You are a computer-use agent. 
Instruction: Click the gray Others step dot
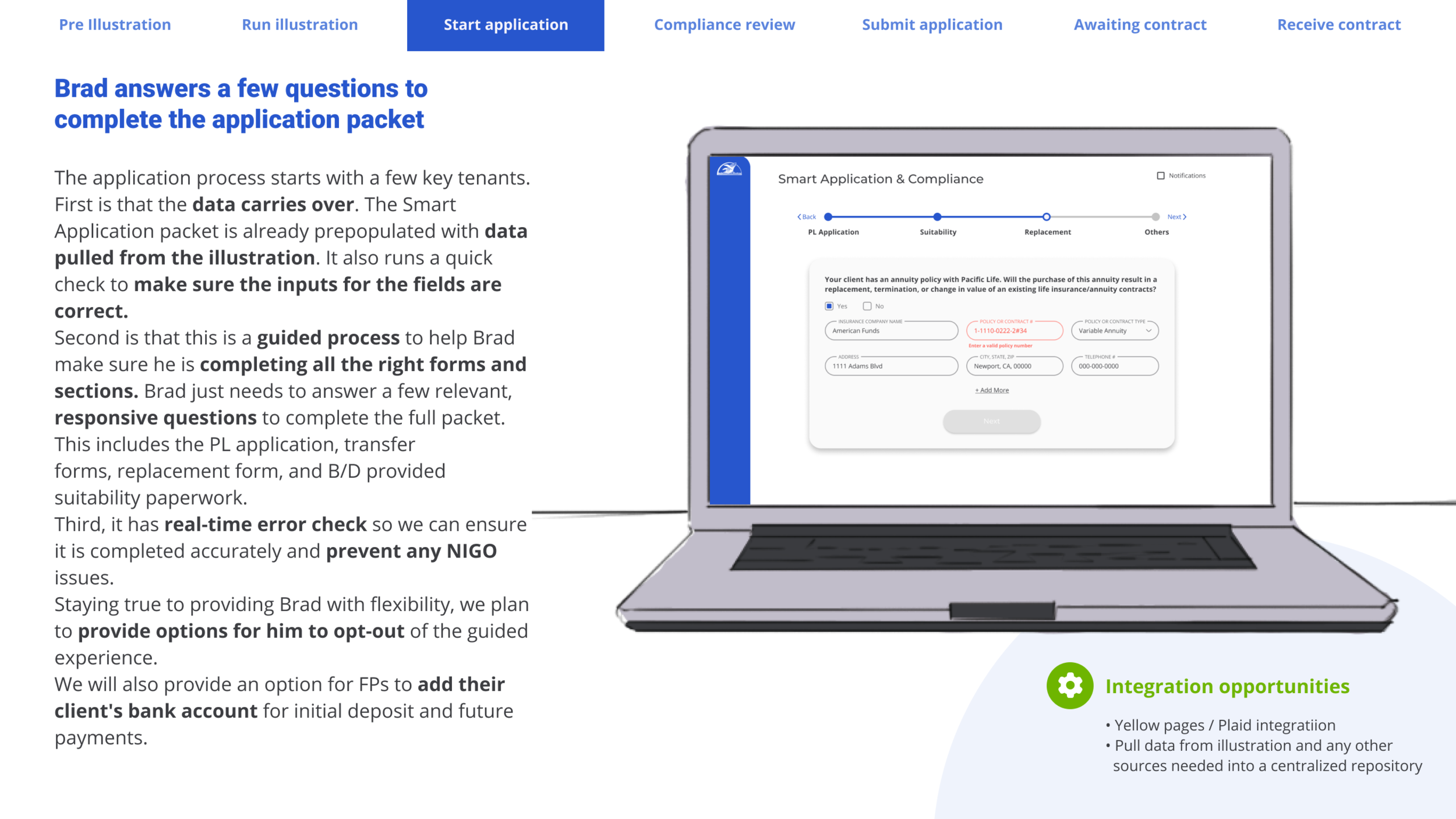click(1155, 217)
